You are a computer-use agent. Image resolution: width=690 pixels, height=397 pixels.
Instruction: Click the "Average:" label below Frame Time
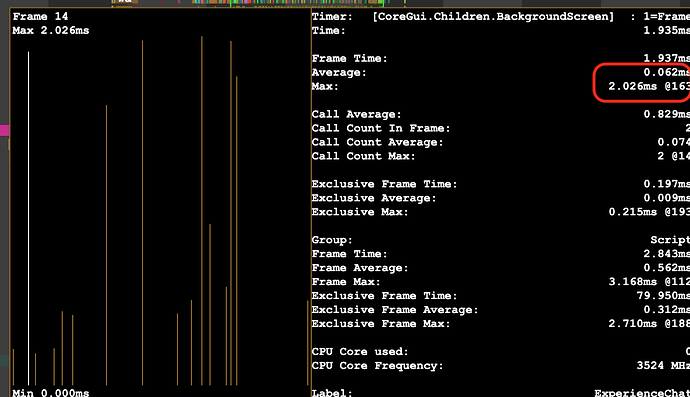coord(339,73)
